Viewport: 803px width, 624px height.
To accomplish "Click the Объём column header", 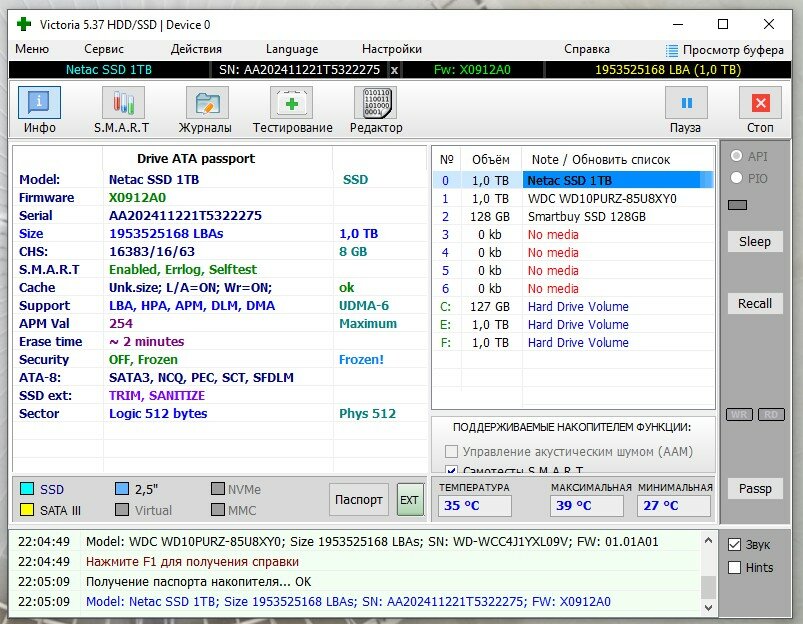I will (x=491, y=160).
